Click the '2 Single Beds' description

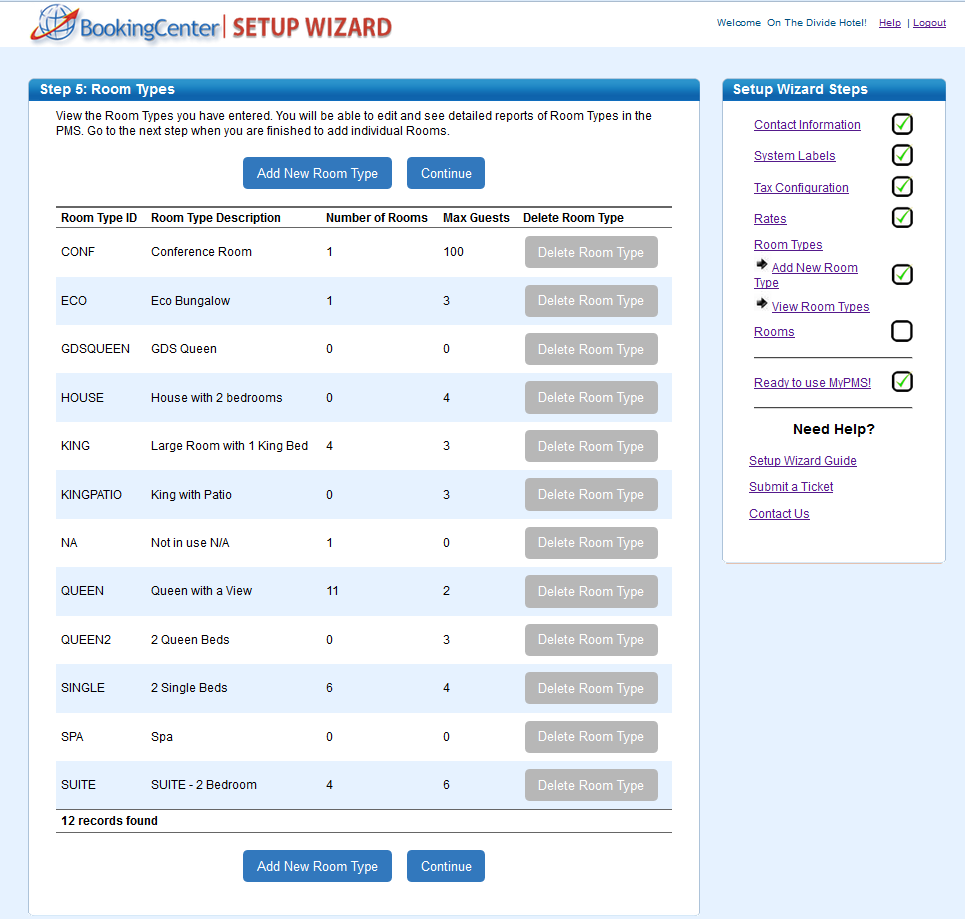[189, 688]
